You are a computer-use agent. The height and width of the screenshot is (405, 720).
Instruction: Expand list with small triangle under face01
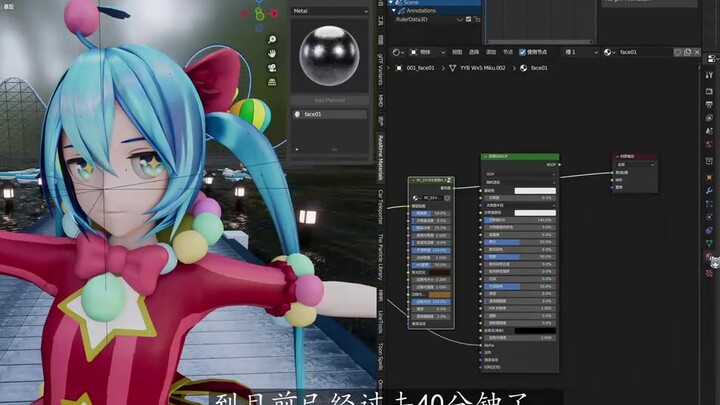pyautogui.click(x=297, y=149)
